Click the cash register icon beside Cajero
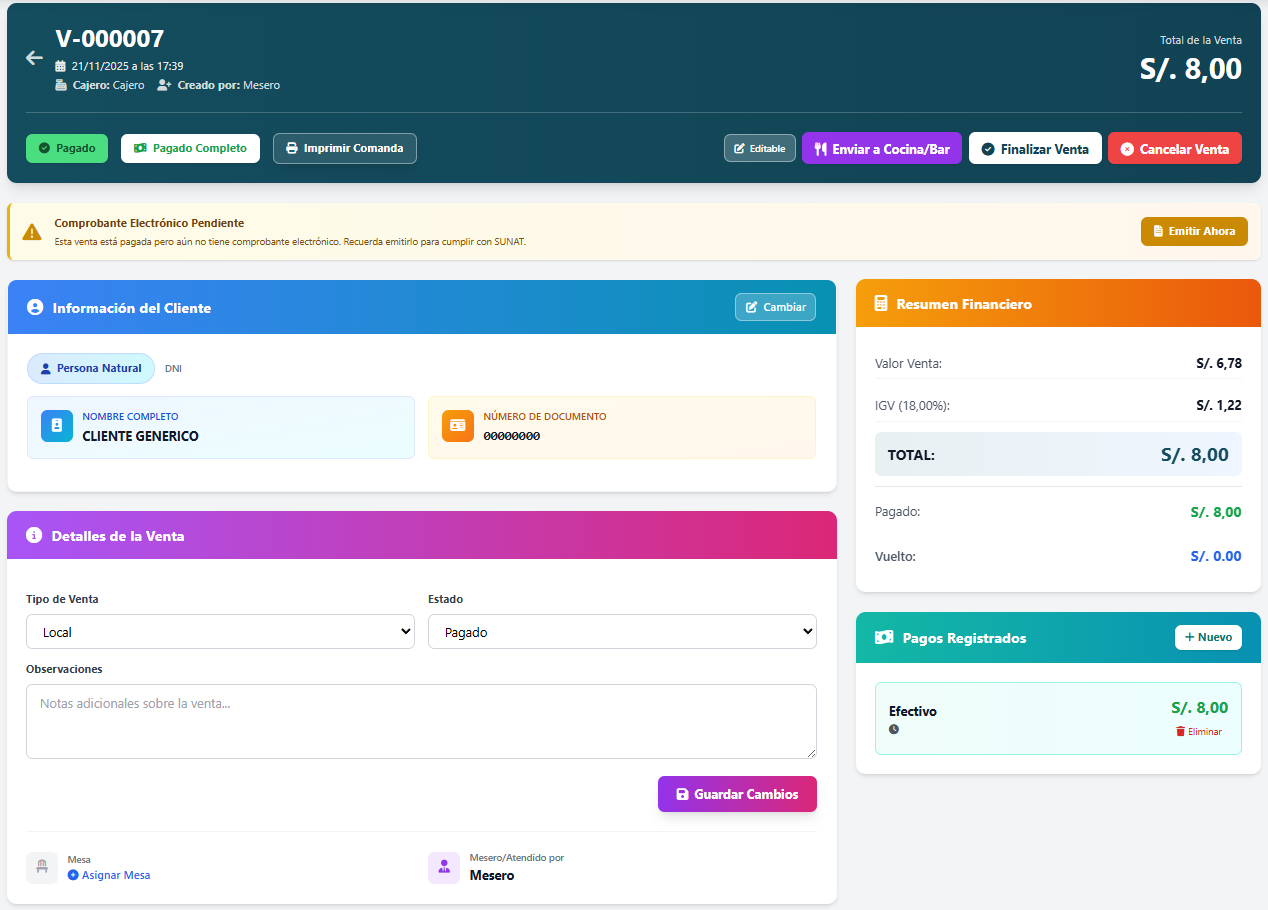Screen dimensions: 1268x910 [61, 85]
